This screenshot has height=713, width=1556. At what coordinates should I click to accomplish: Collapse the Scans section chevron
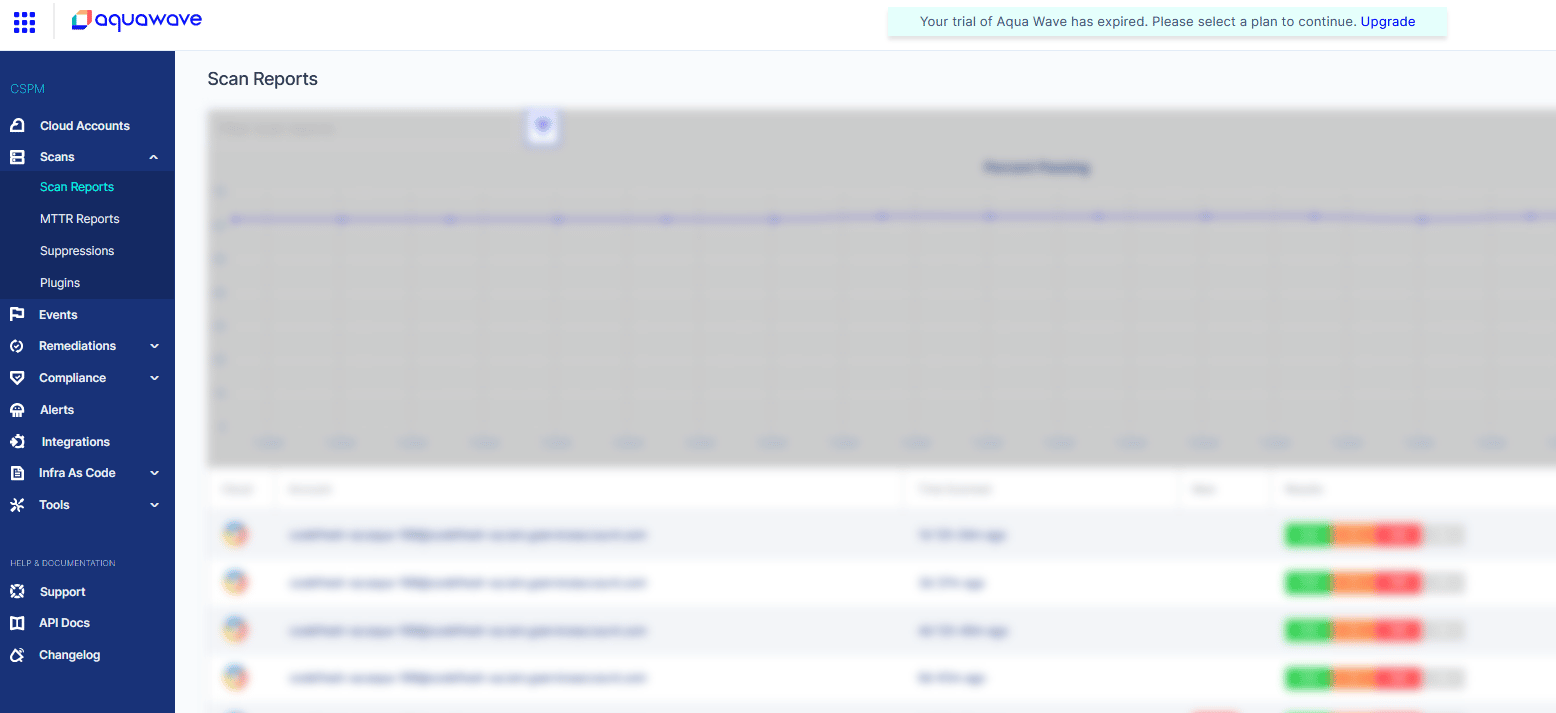pos(154,157)
